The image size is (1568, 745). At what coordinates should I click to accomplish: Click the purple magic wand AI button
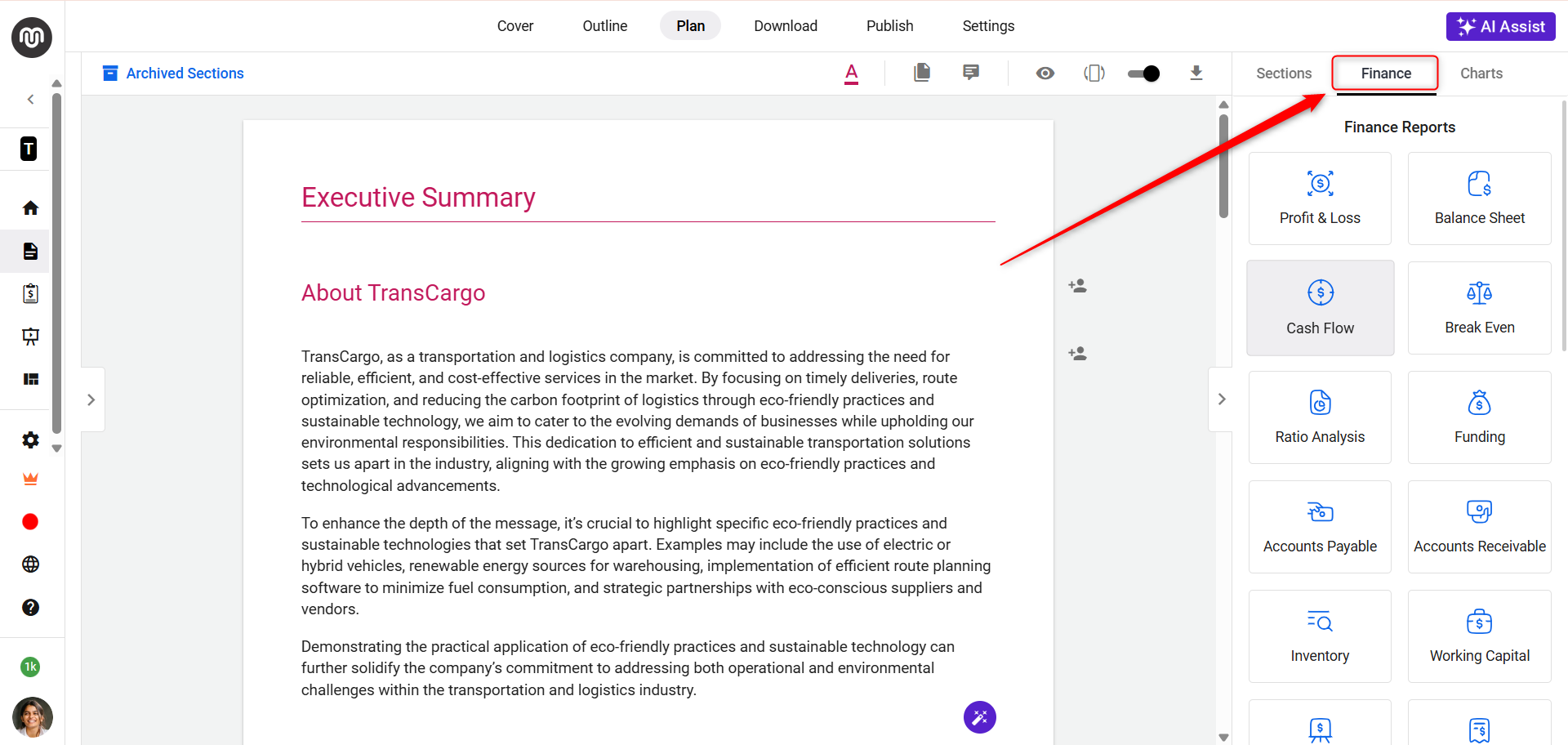[x=980, y=717]
